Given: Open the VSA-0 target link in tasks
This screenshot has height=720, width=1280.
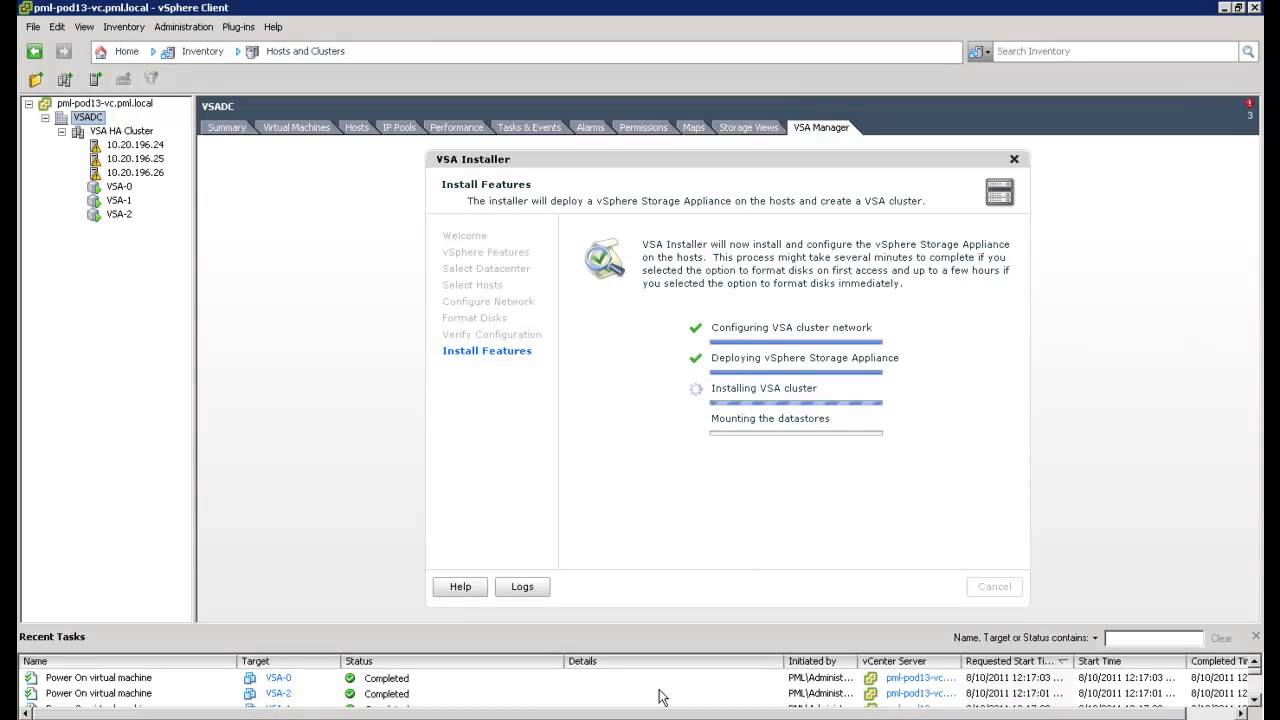Looking at the screenshot, I should pyautogui.click(x=278, y=678).
